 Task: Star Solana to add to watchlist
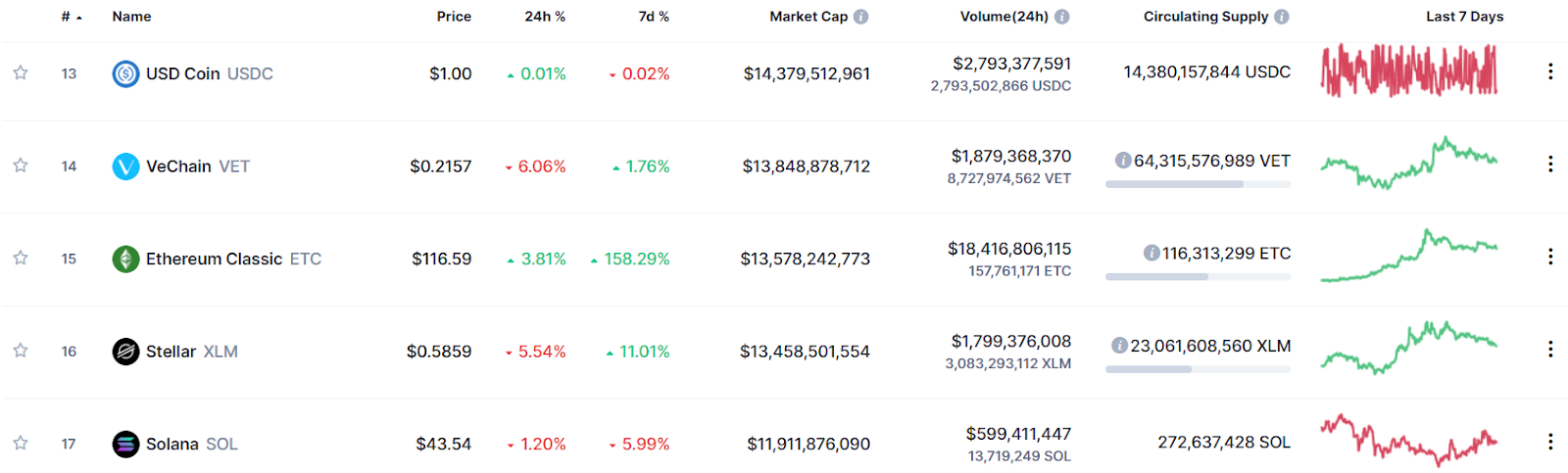(x=20, y=443)
